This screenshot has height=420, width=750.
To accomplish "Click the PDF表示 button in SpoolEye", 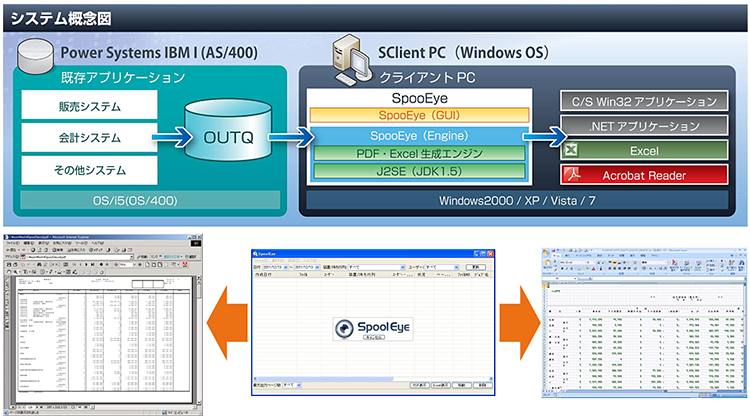I will [x=419, y=385].
